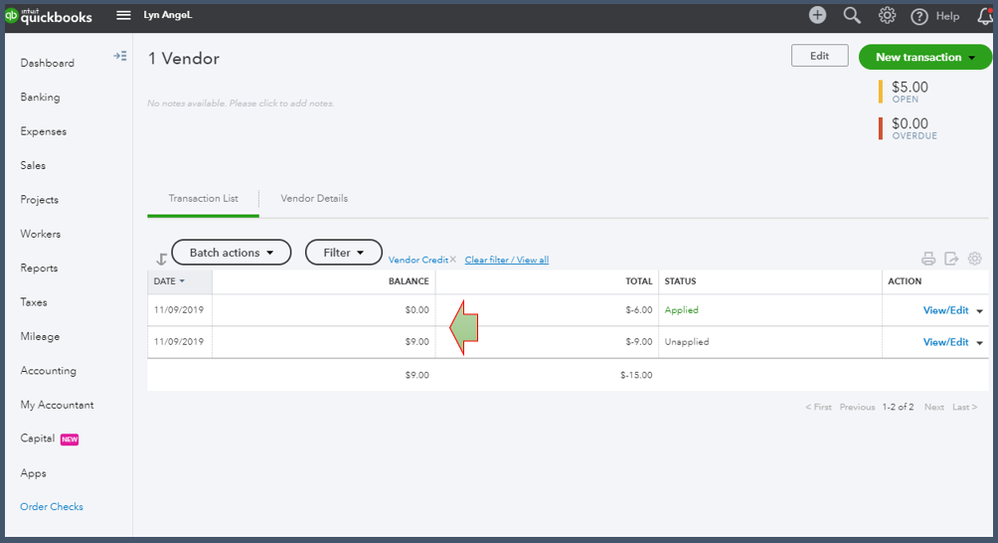998x543 pixels.
Task: Open the New transaction dropdown
Action: pos(925,57)
